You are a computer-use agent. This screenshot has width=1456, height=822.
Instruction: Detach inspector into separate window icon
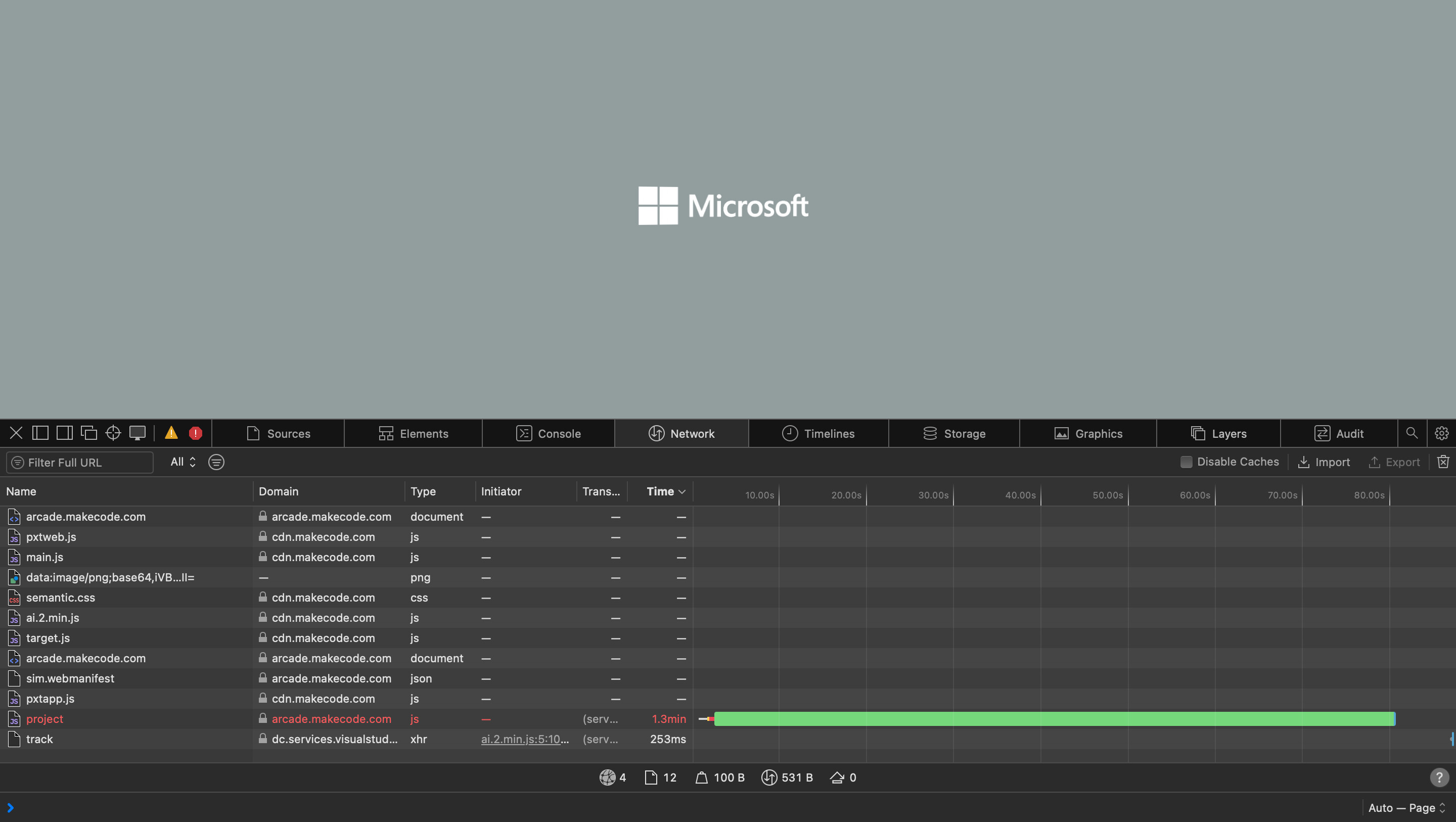89,434
